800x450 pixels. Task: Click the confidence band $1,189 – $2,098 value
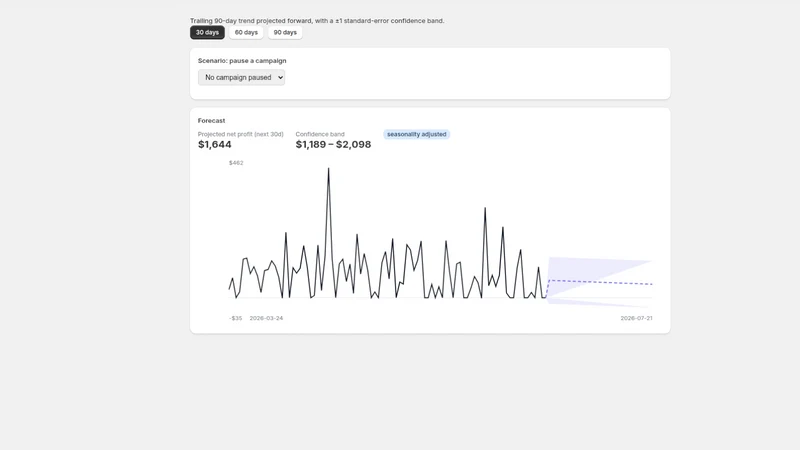[x=333, y=144]
